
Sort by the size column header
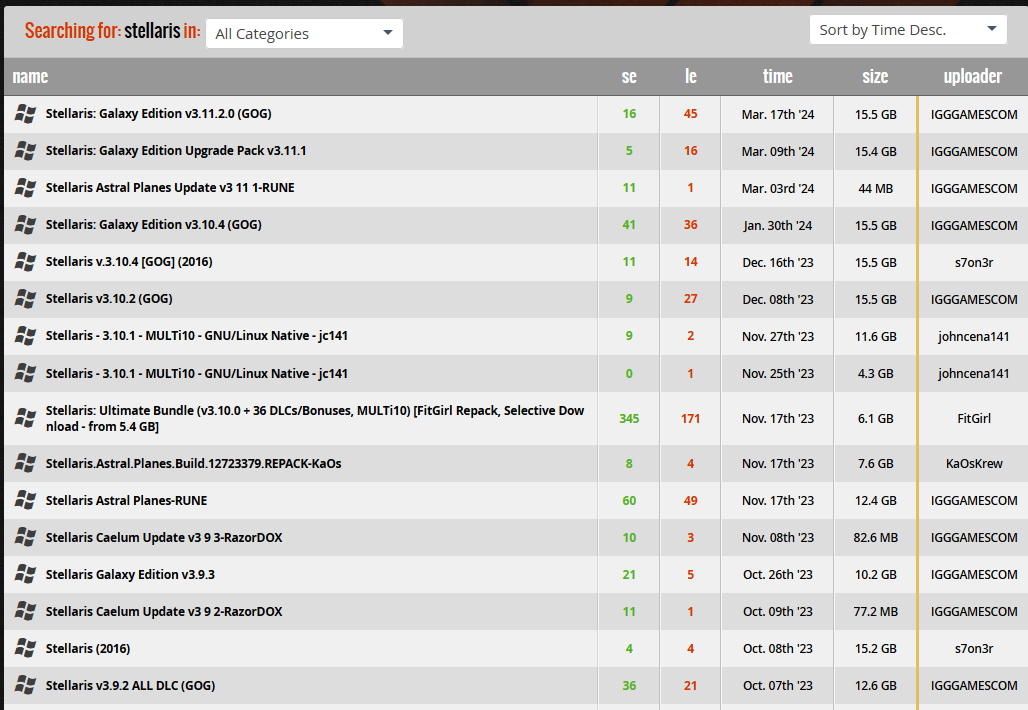875,77
